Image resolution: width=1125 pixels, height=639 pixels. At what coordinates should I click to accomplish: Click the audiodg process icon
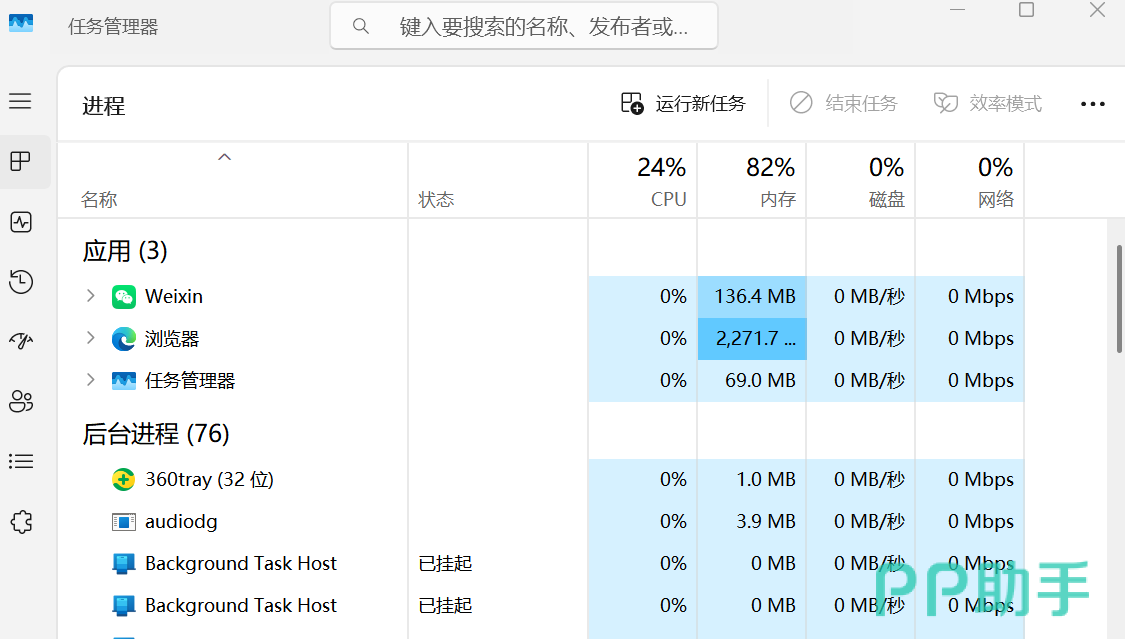[x=123, y=521]
